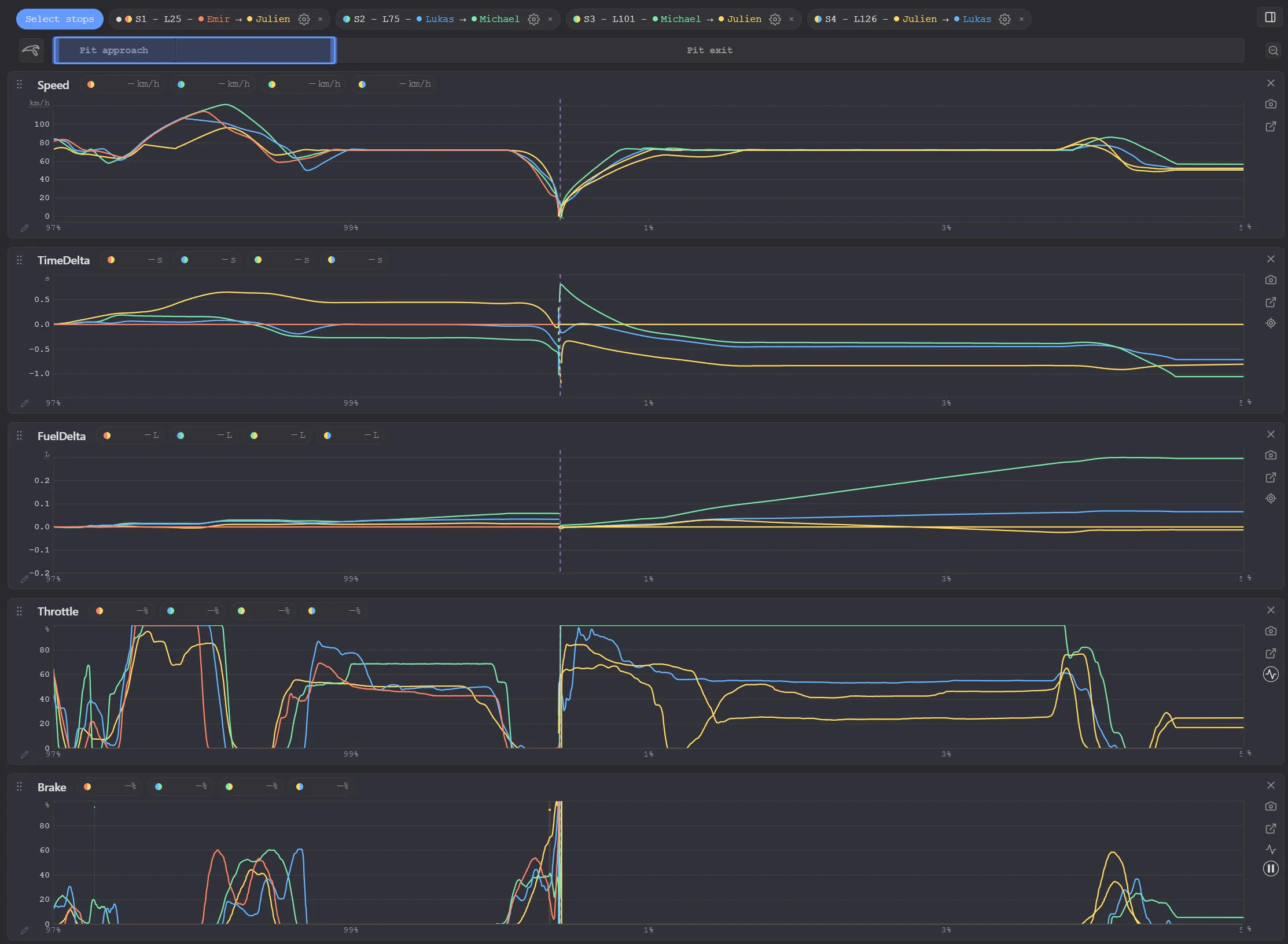Remove stop S2 L75 chip
1288x944 pixels.
point(550,19)
